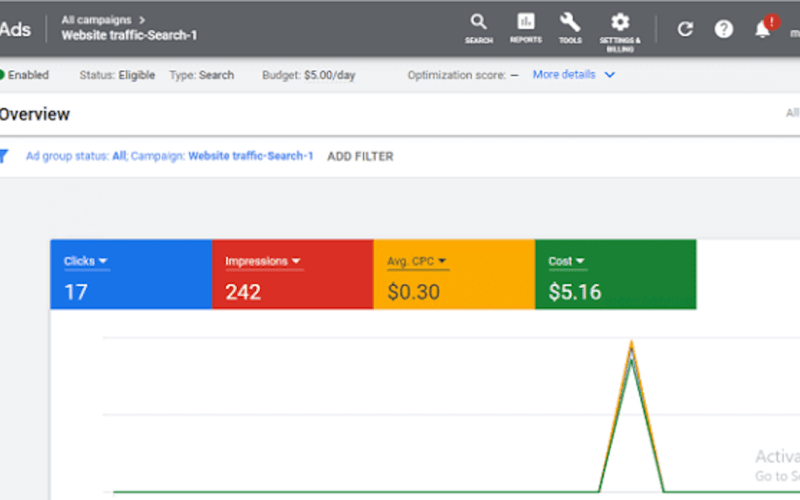Click the Type: Search text

pyautogui.click(x=202, y=75)
